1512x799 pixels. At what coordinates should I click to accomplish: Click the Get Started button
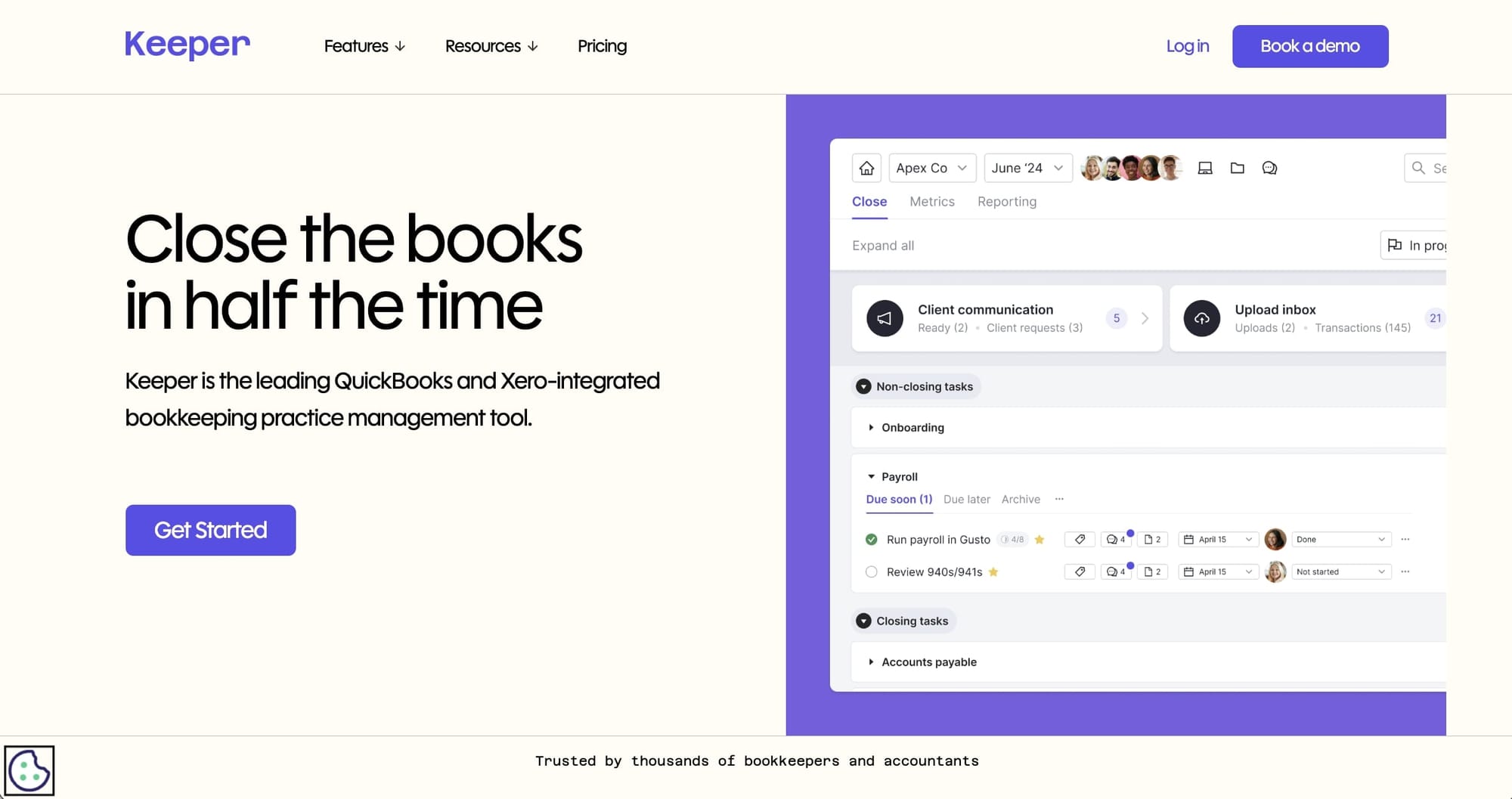(x=210, y=530)
